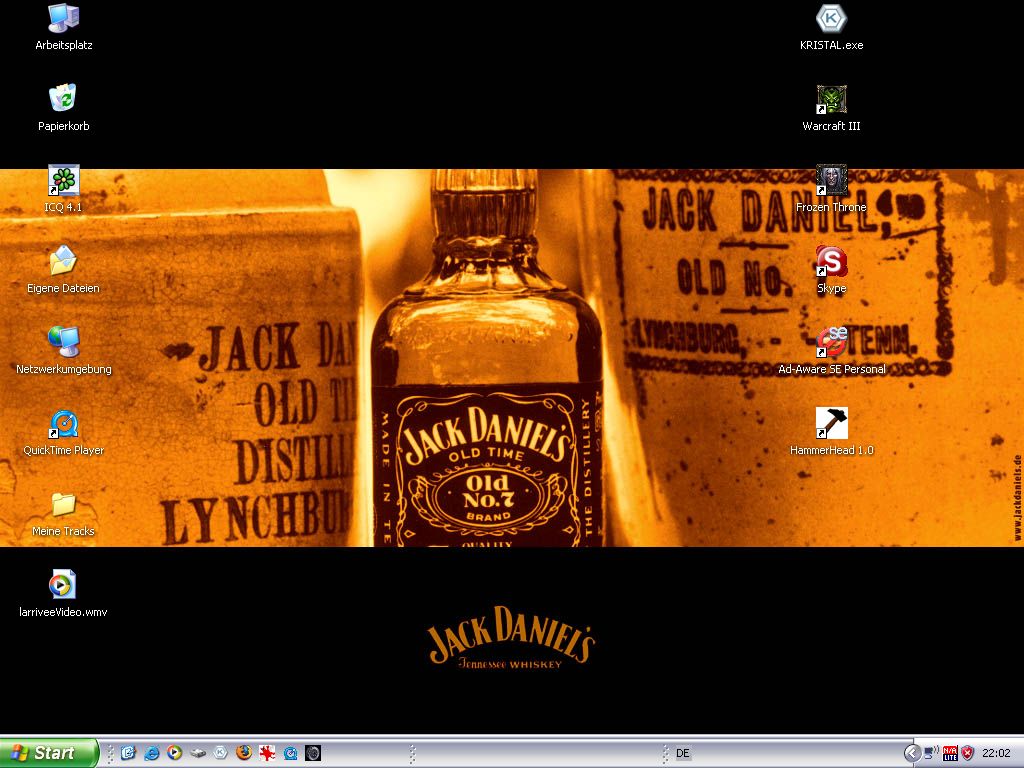Screen dimensions: 1024x768
Task: Select the KRISTAL.exe desktop icon
Action: [x=831, y=27]
